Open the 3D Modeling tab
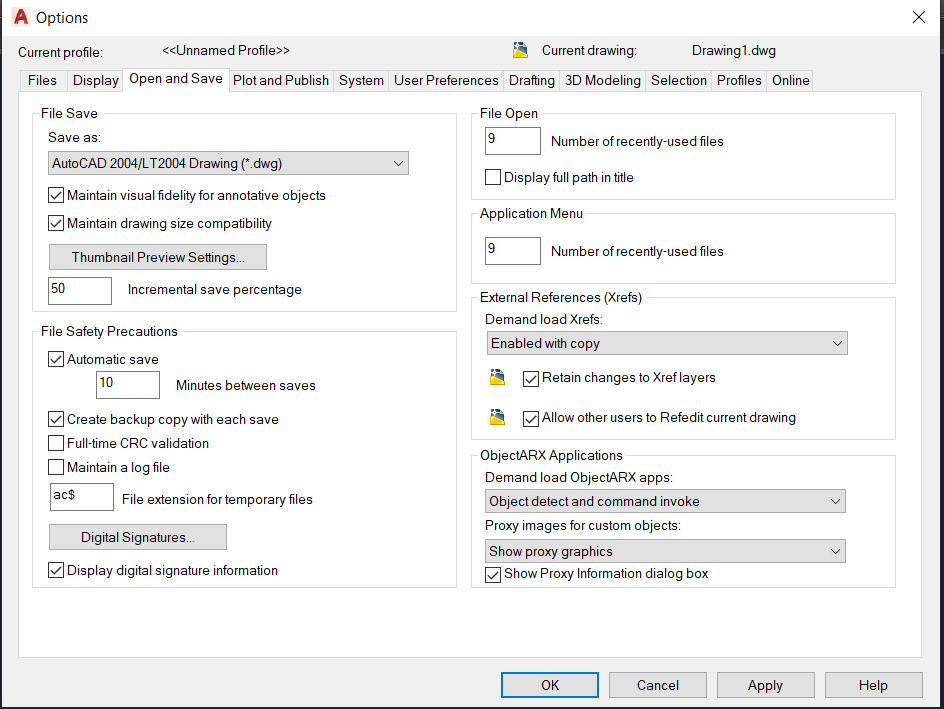Screen dimensions: 944x709 coord(603,80)
